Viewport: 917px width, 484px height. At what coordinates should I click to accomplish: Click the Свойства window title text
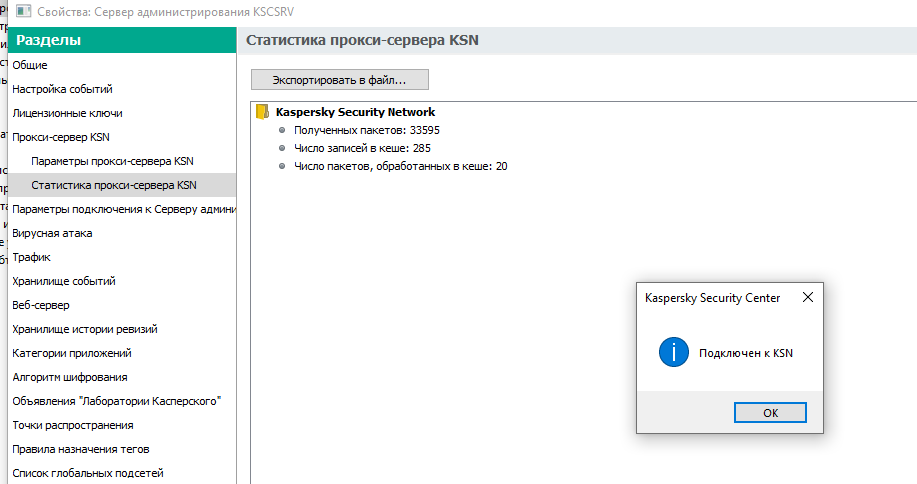tap(166, 11)
